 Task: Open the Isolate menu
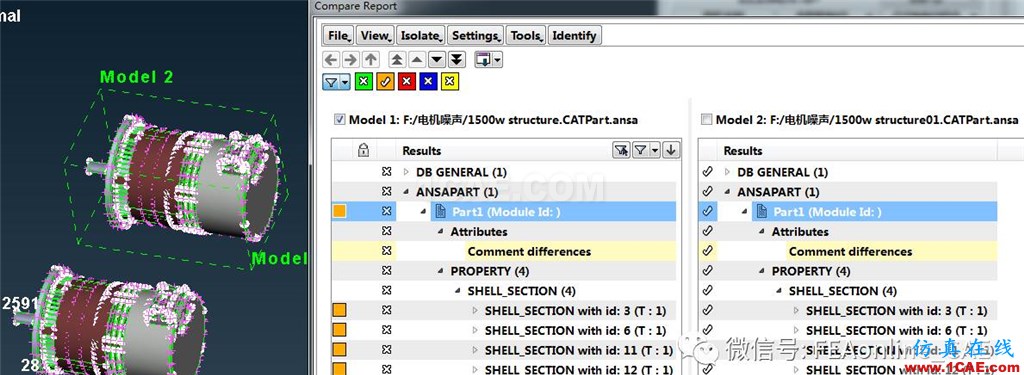[x=422, y=36]
